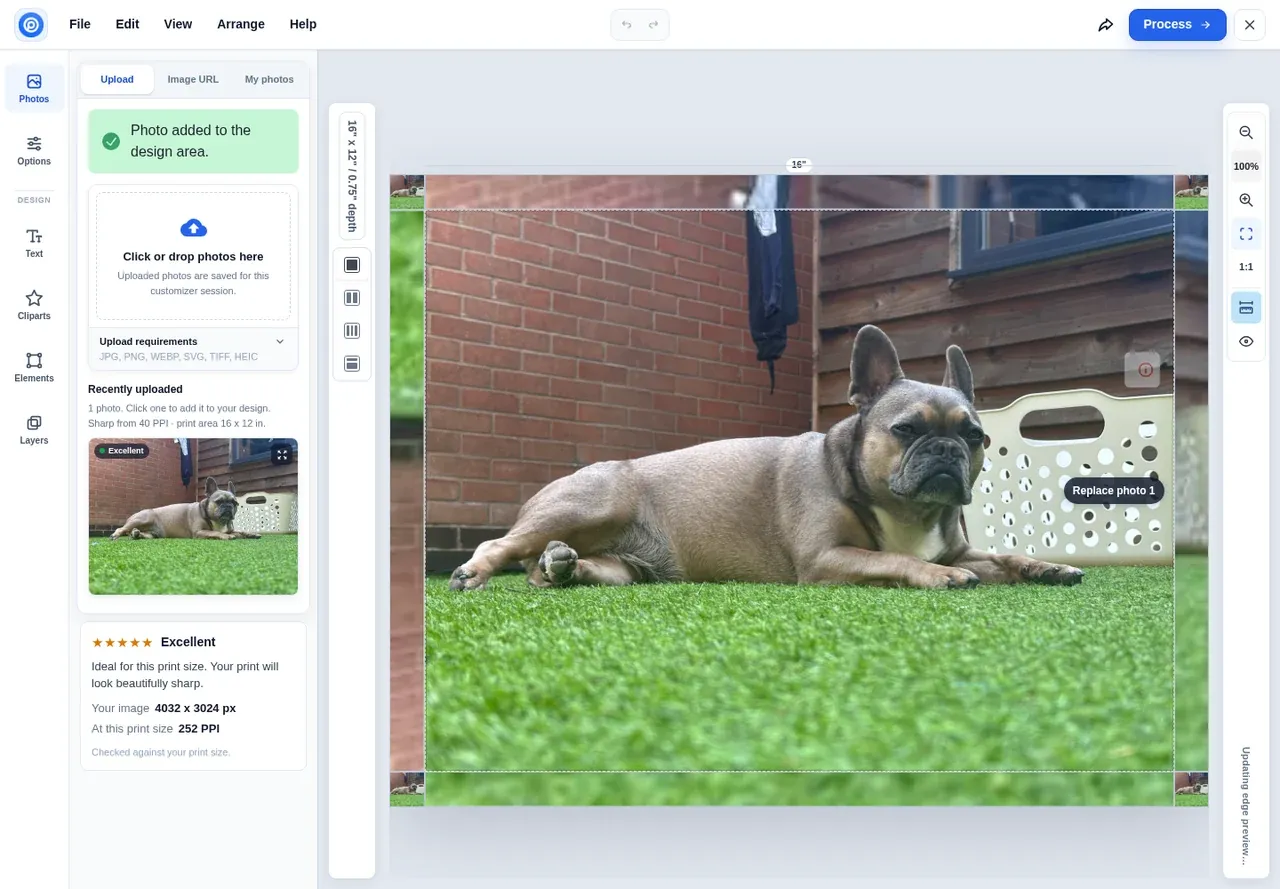Click the 100% zoom level indicator
This screenshot has height=889, width=1280.
(1246, 167)
